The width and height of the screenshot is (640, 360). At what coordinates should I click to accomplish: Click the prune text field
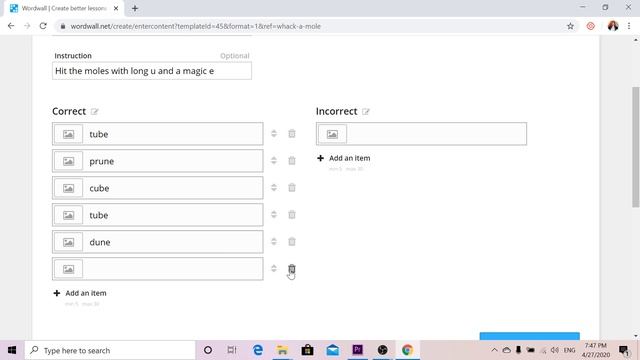173,161
